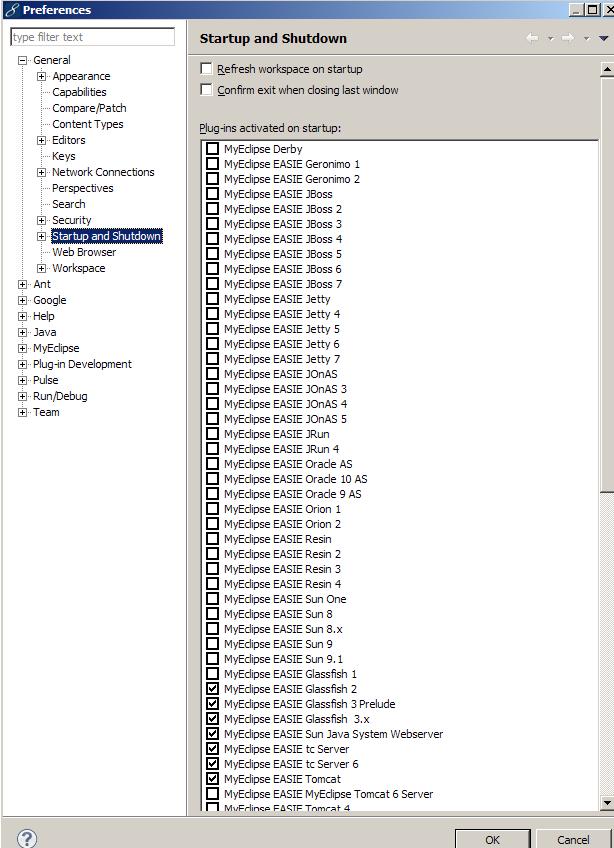Click the vertical scrollbar thumb
The width and height of the screenshot is (614, 848).
[x=607, y=283]
